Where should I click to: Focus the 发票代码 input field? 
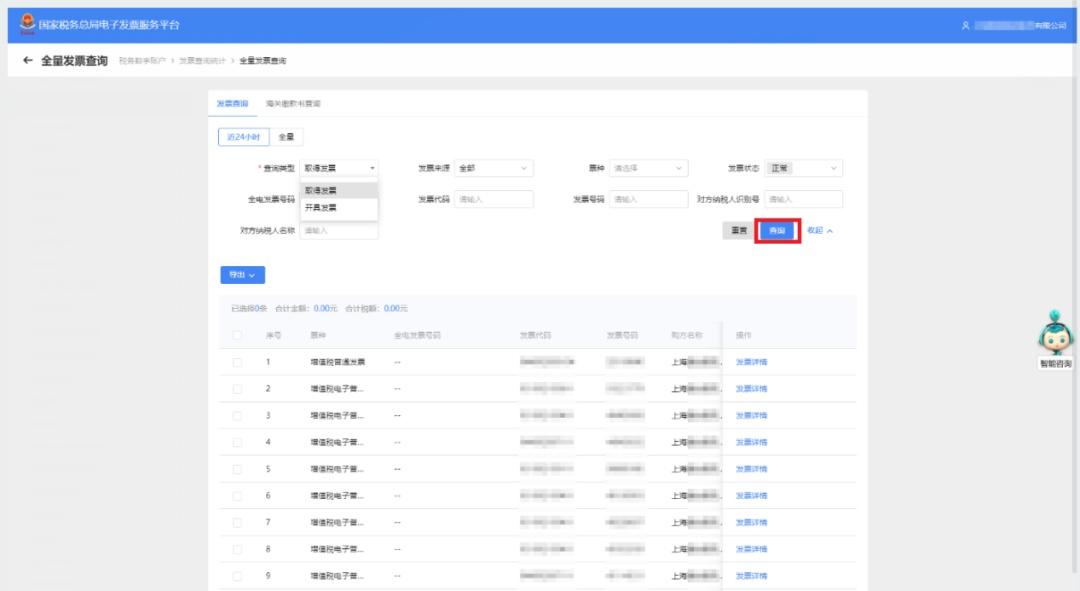[x=494, y=199]
